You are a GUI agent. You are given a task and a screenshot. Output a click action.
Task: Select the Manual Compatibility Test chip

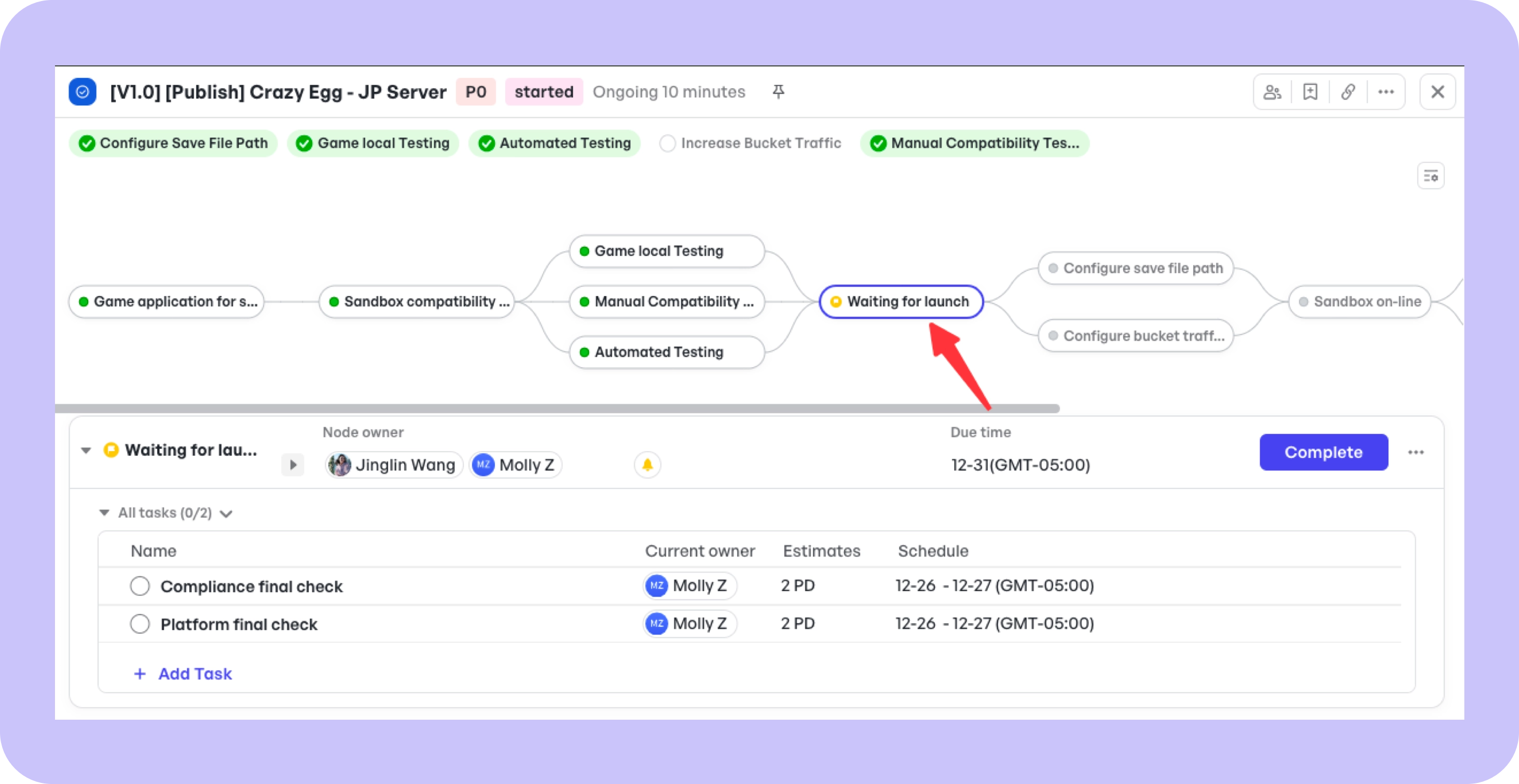coord(975,143)
